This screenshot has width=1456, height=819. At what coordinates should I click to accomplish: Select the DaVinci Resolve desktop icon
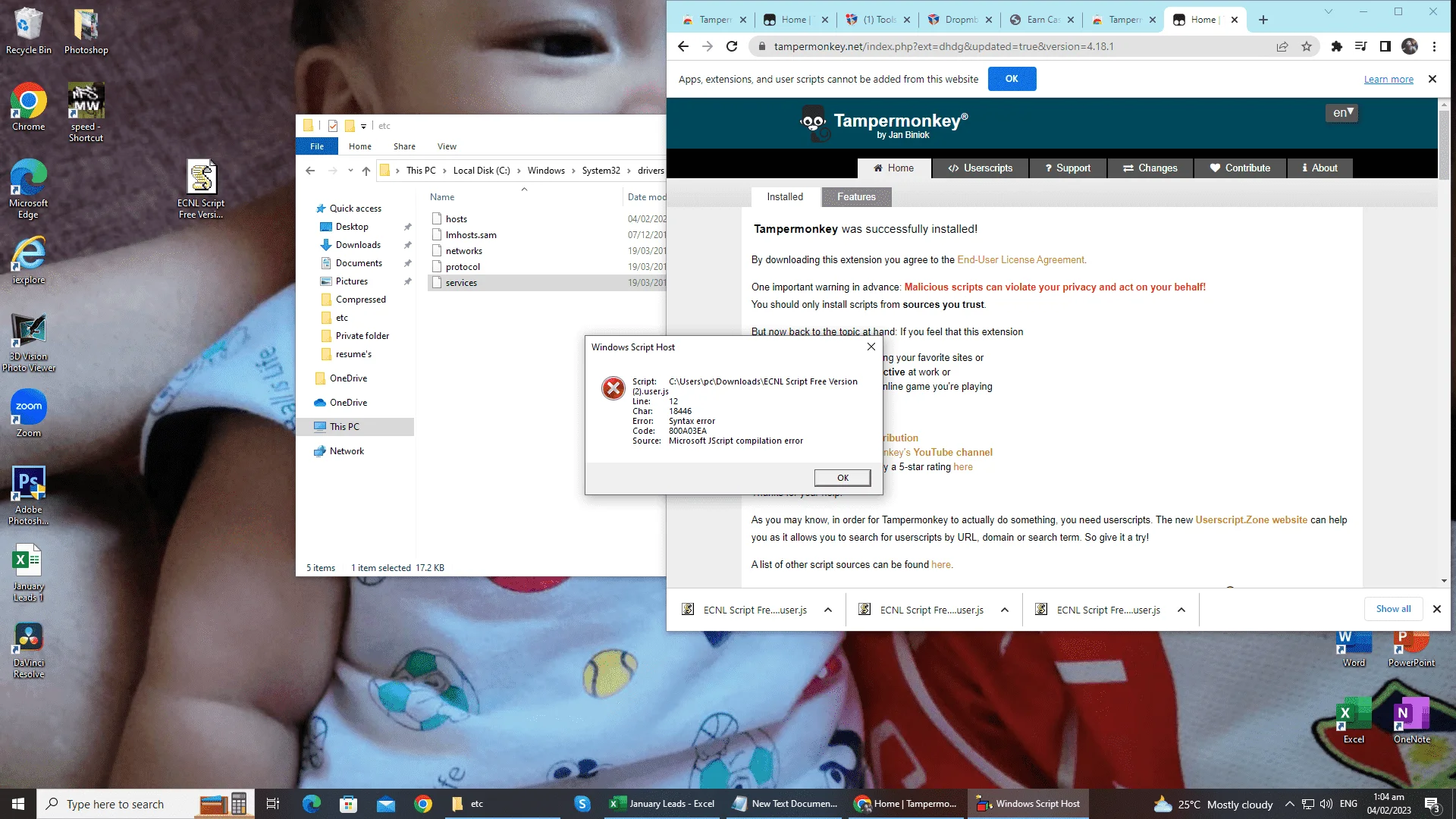28,650
